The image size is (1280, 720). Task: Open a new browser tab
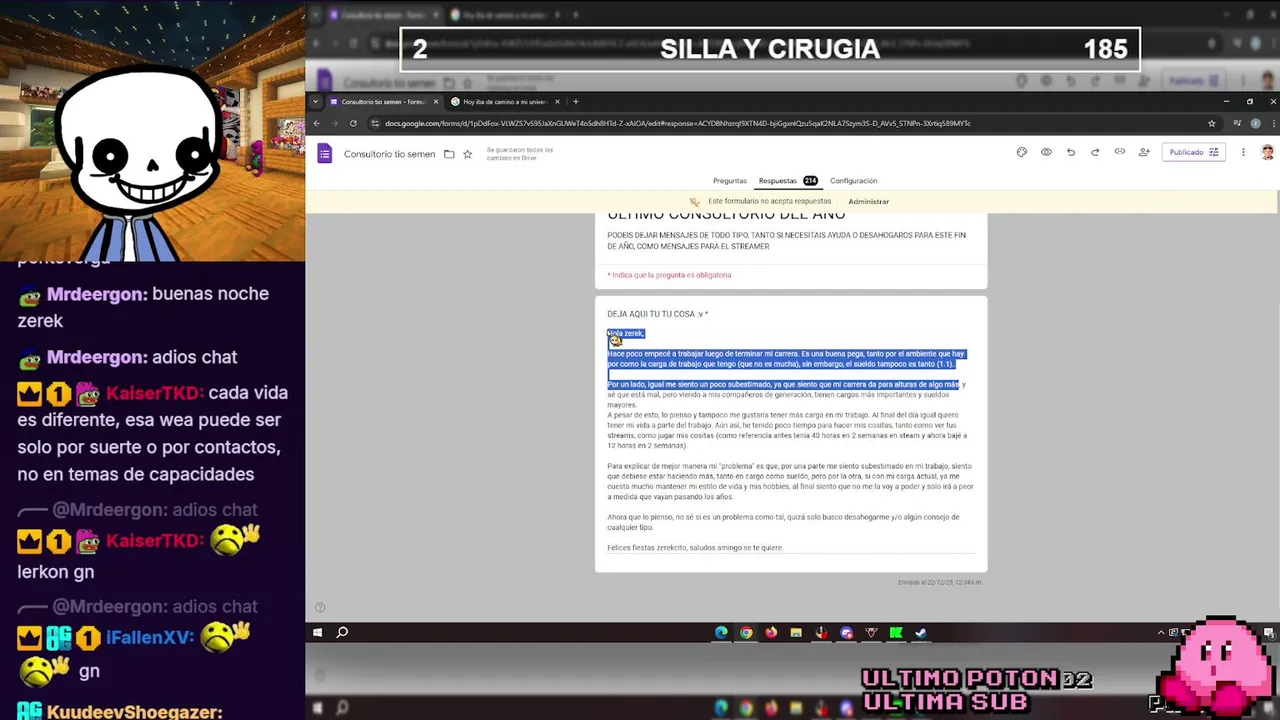(x=575, y=102)
